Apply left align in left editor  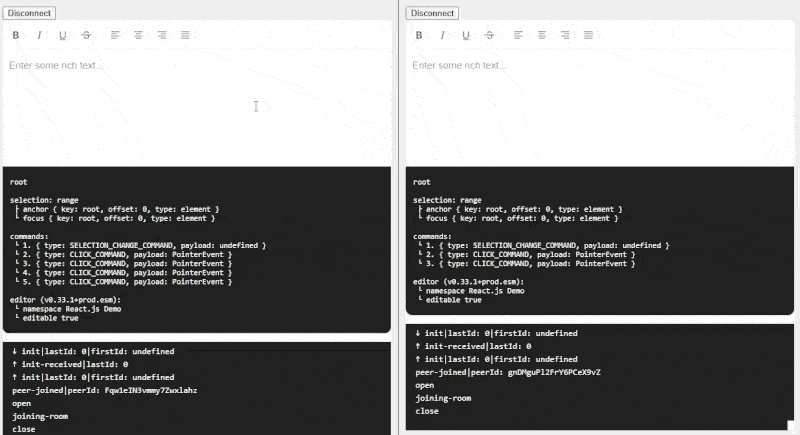tap(115, 35)
